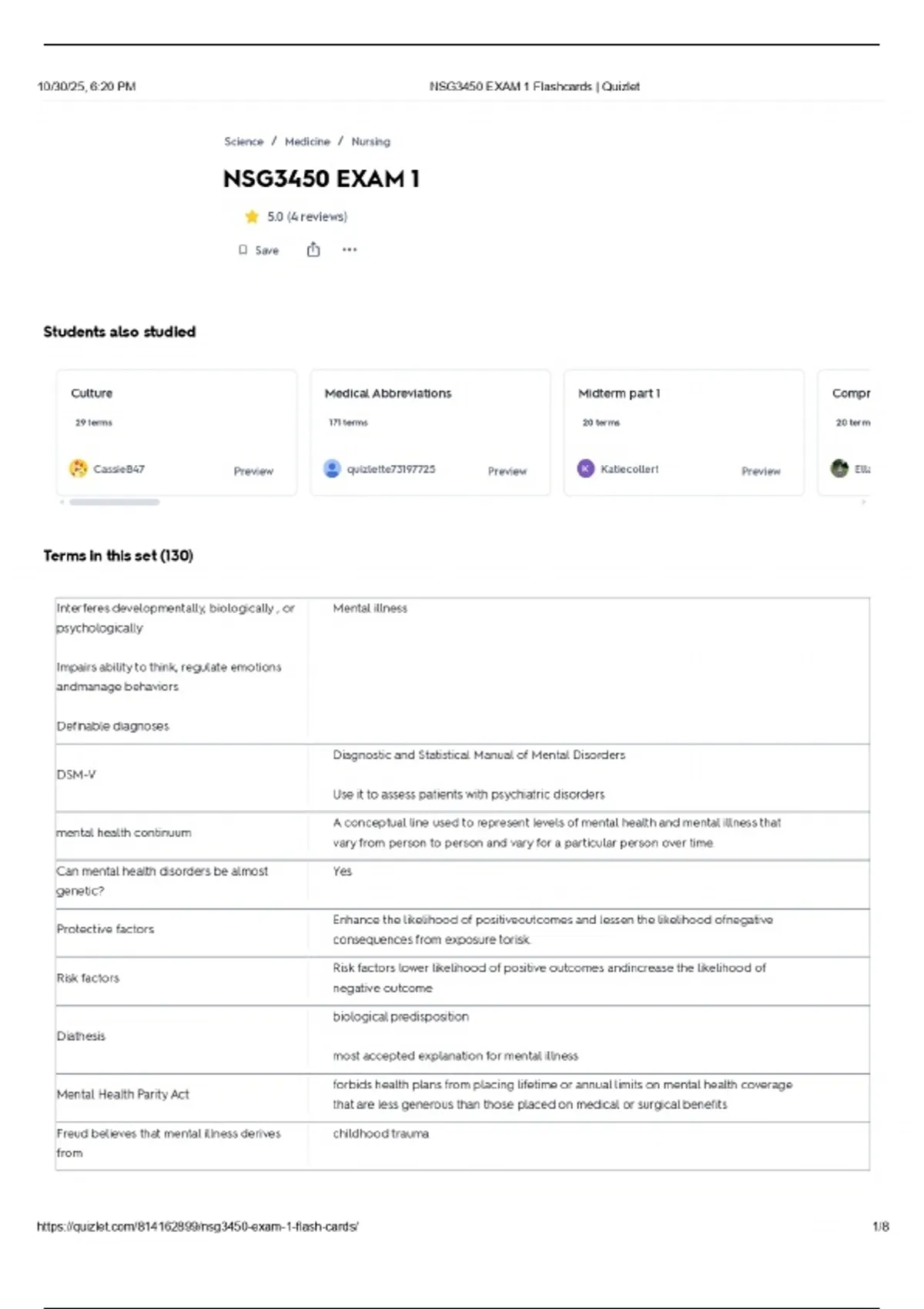
Task: Click quizlette73197725's blue avatar icon
Action: [332, 468]
